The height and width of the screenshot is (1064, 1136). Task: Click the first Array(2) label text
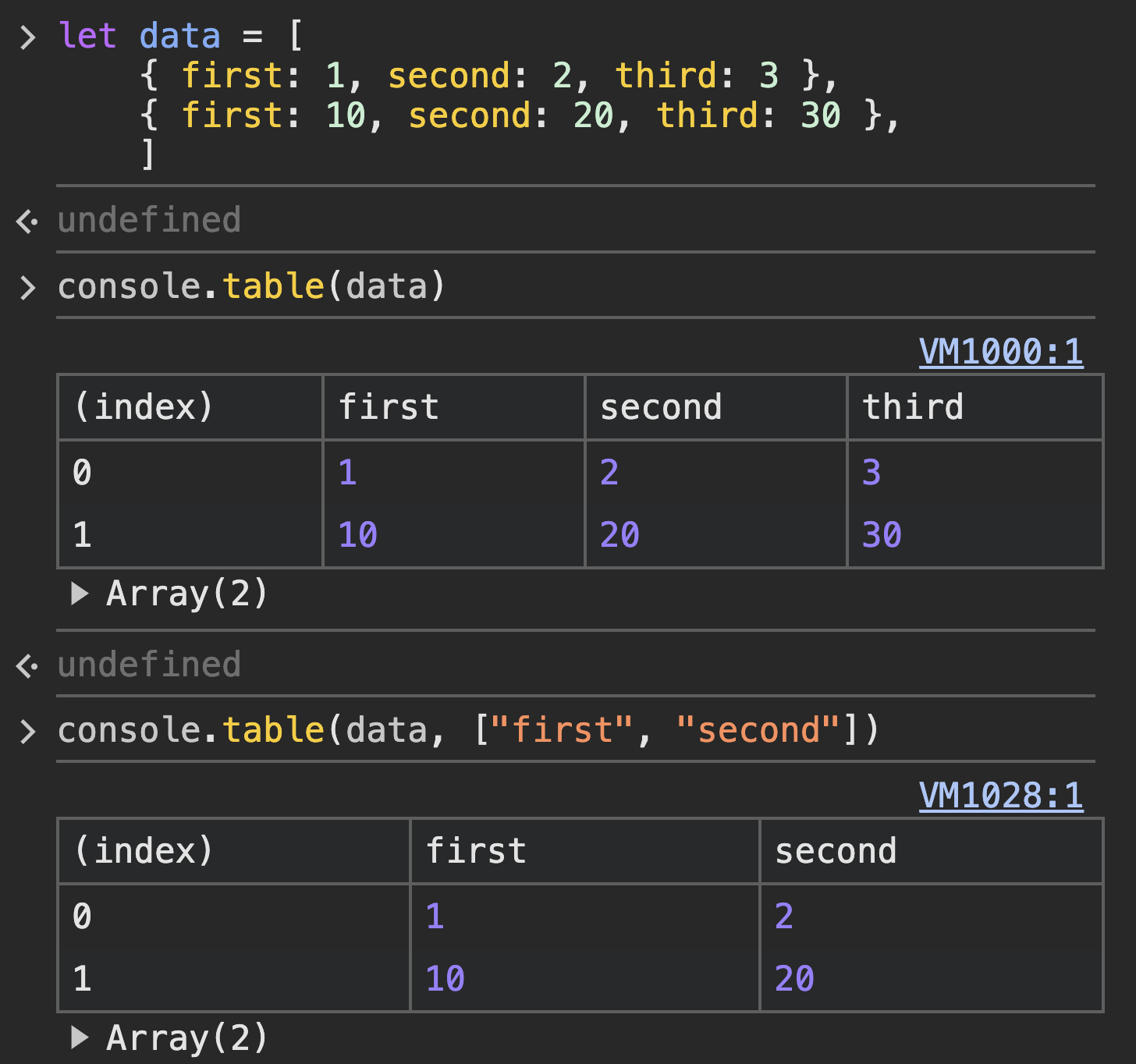point(187,594)
